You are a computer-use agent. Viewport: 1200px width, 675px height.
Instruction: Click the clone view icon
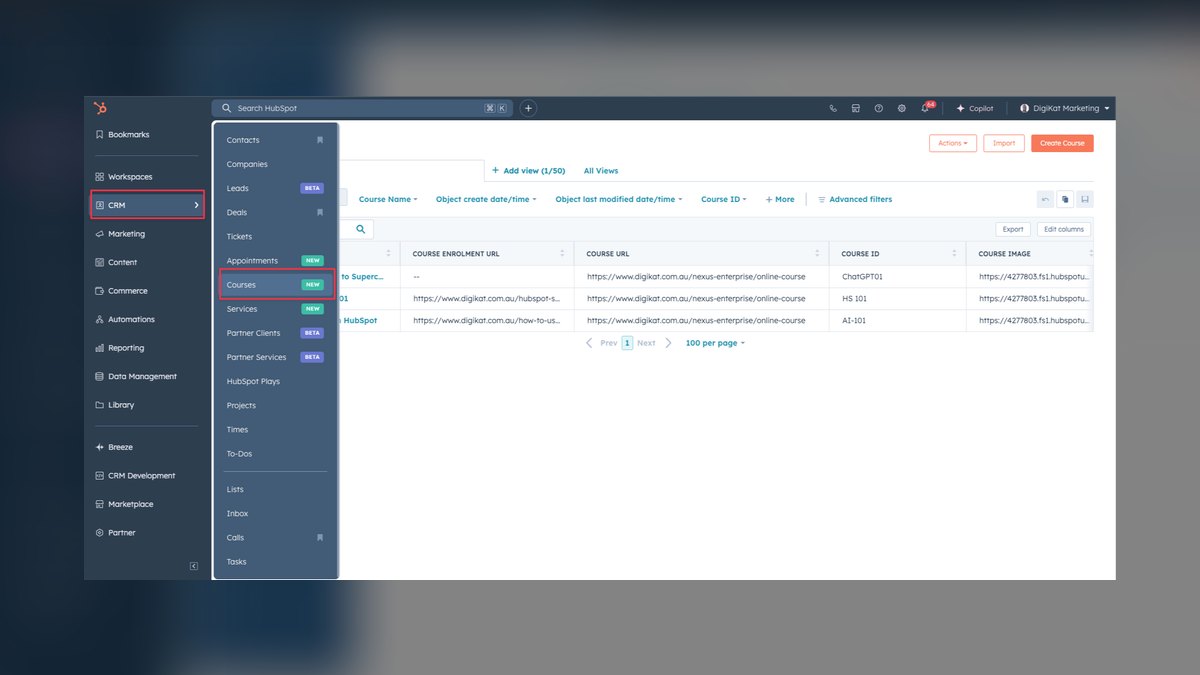[x=1065, y=199]
